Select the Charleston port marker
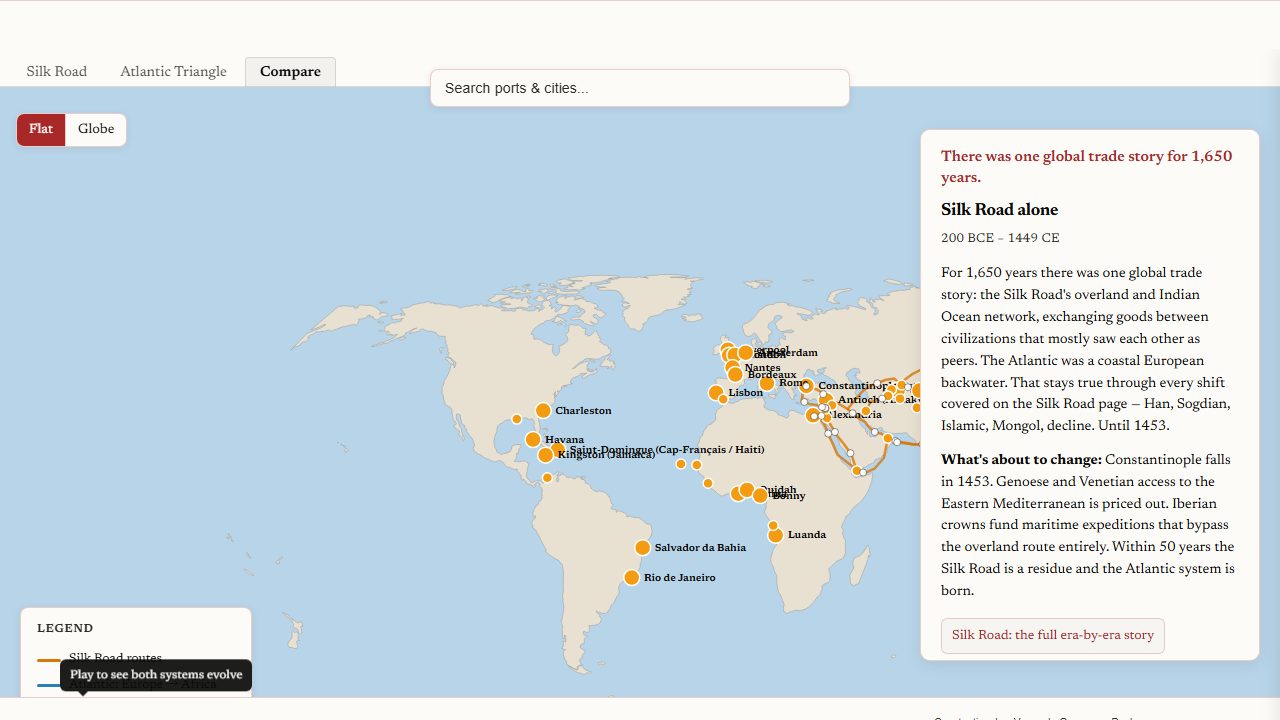Viewport: 1280px width, 720px height. (543, 410)
